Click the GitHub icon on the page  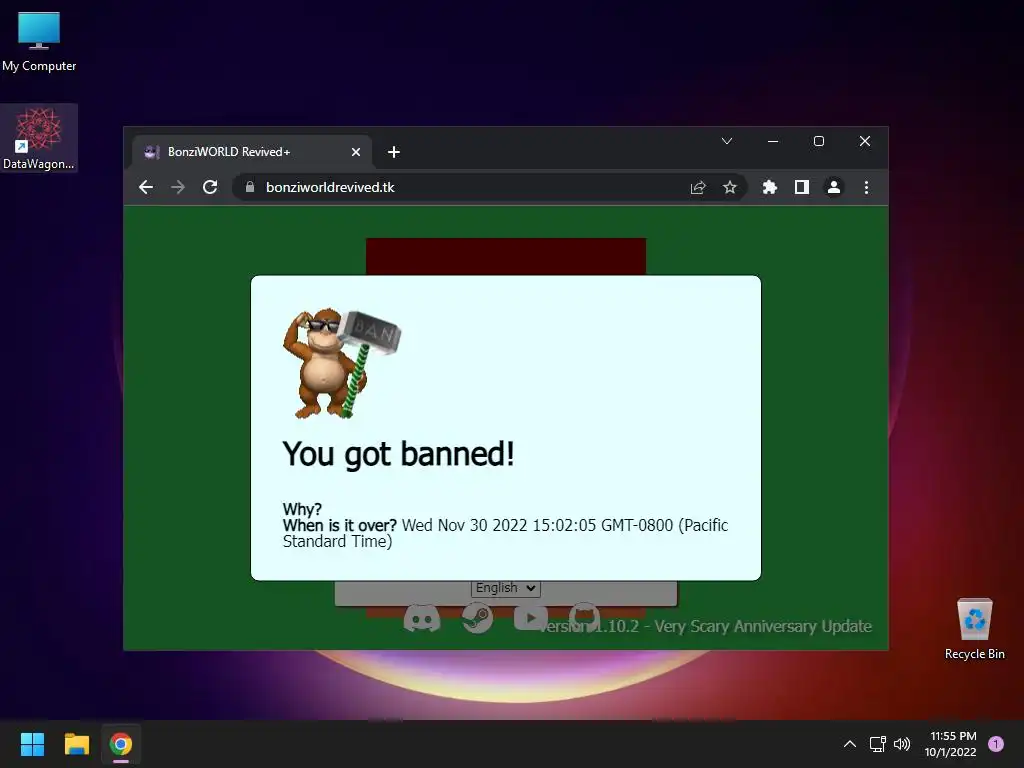pyautogui.click(x=584, y=618)
